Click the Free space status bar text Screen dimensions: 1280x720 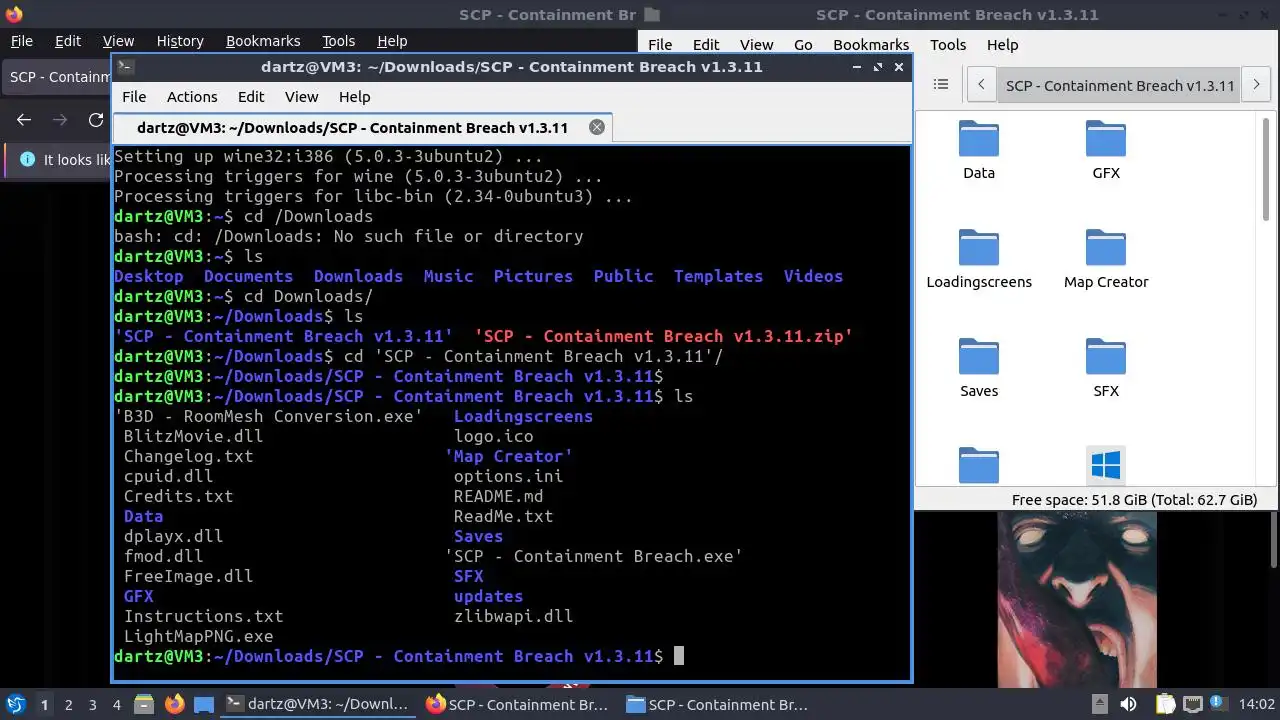point(1134,500)
